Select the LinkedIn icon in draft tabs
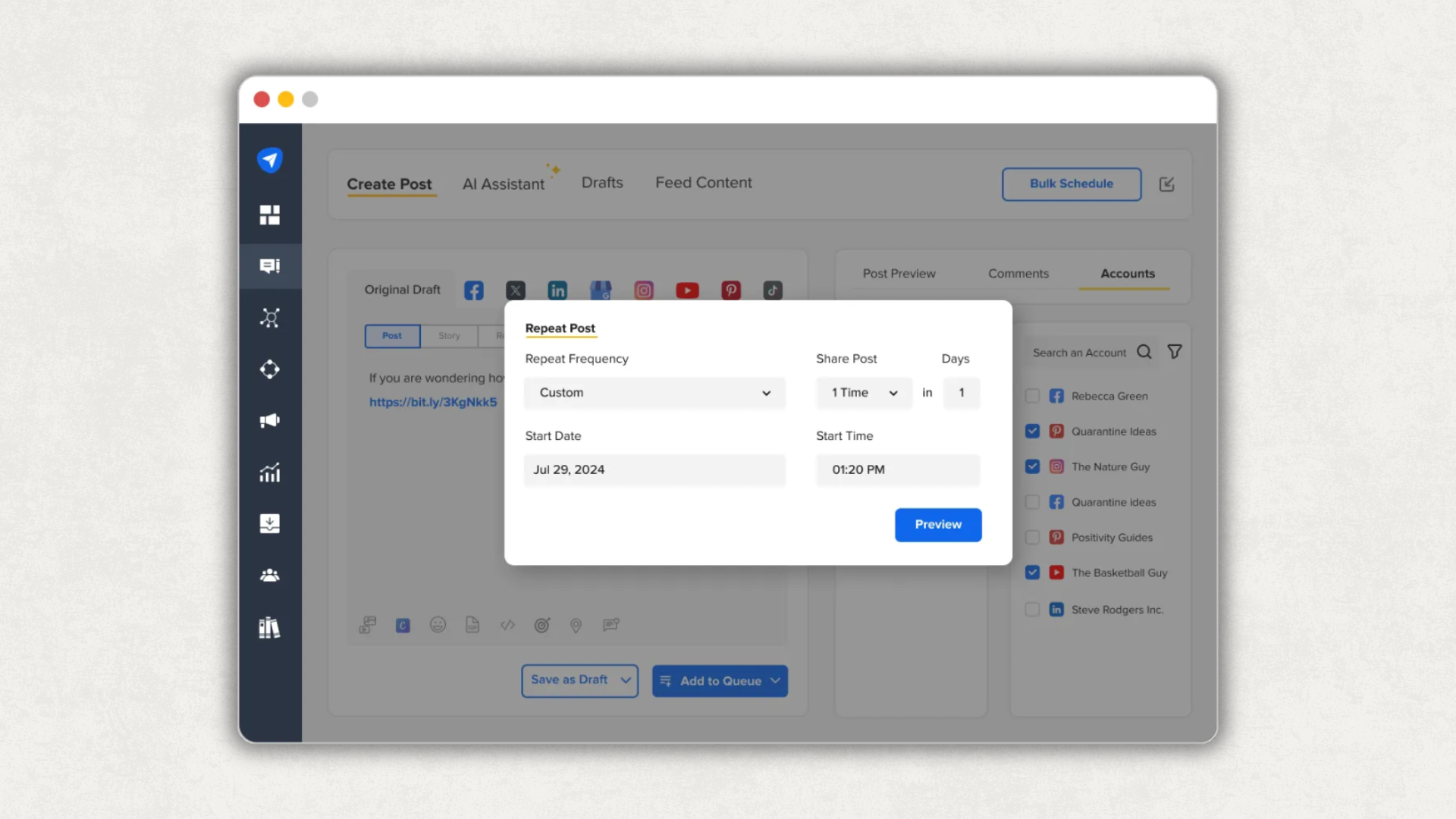This screenshot has height=819, width=1456. (557, 290)
